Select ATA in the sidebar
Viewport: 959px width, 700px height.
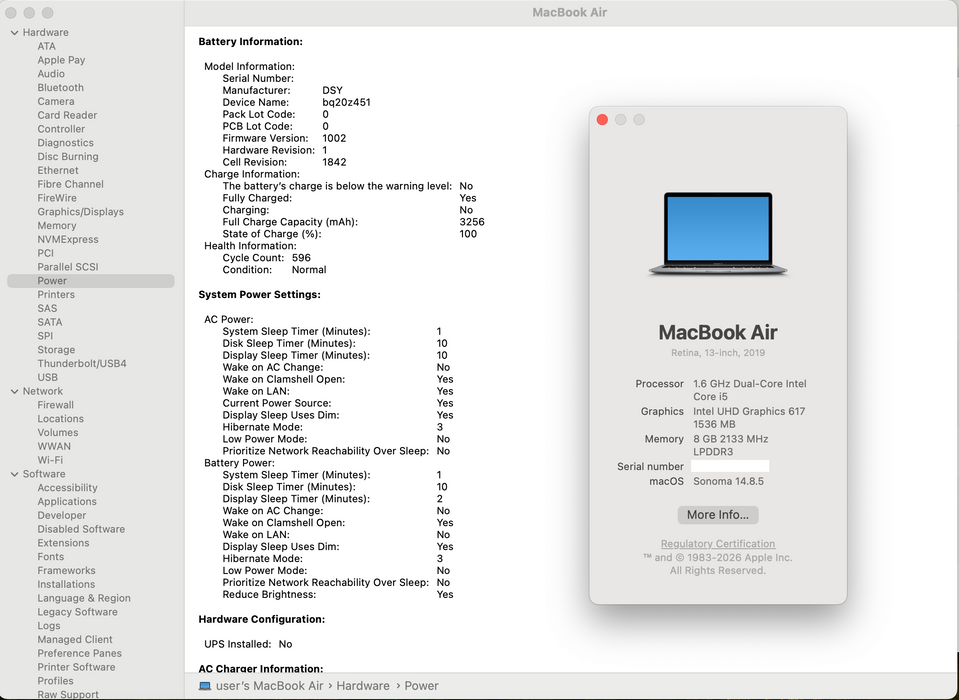tap(46, 46)
